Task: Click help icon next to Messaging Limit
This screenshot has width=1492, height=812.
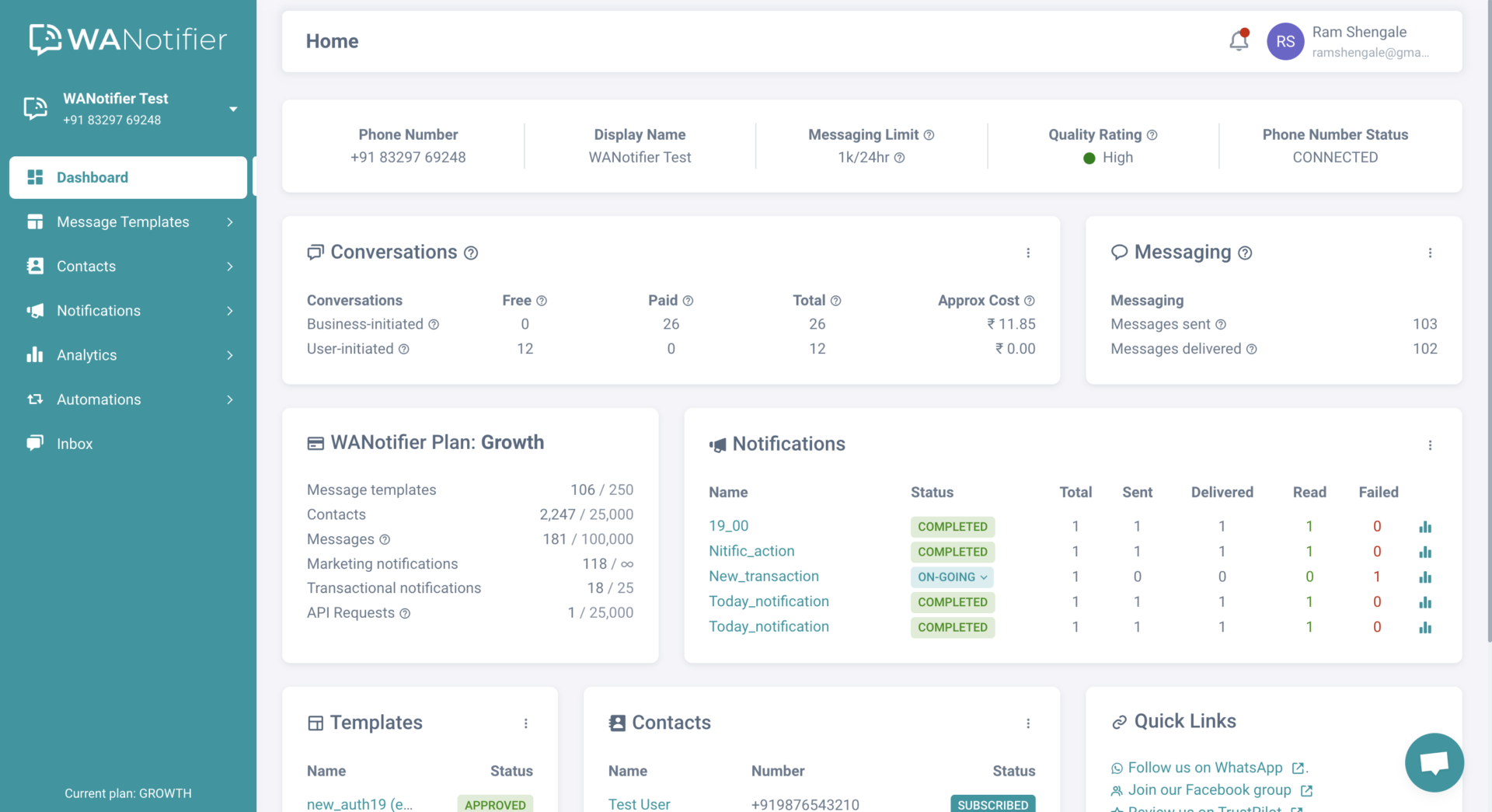Action: point(929,135)
